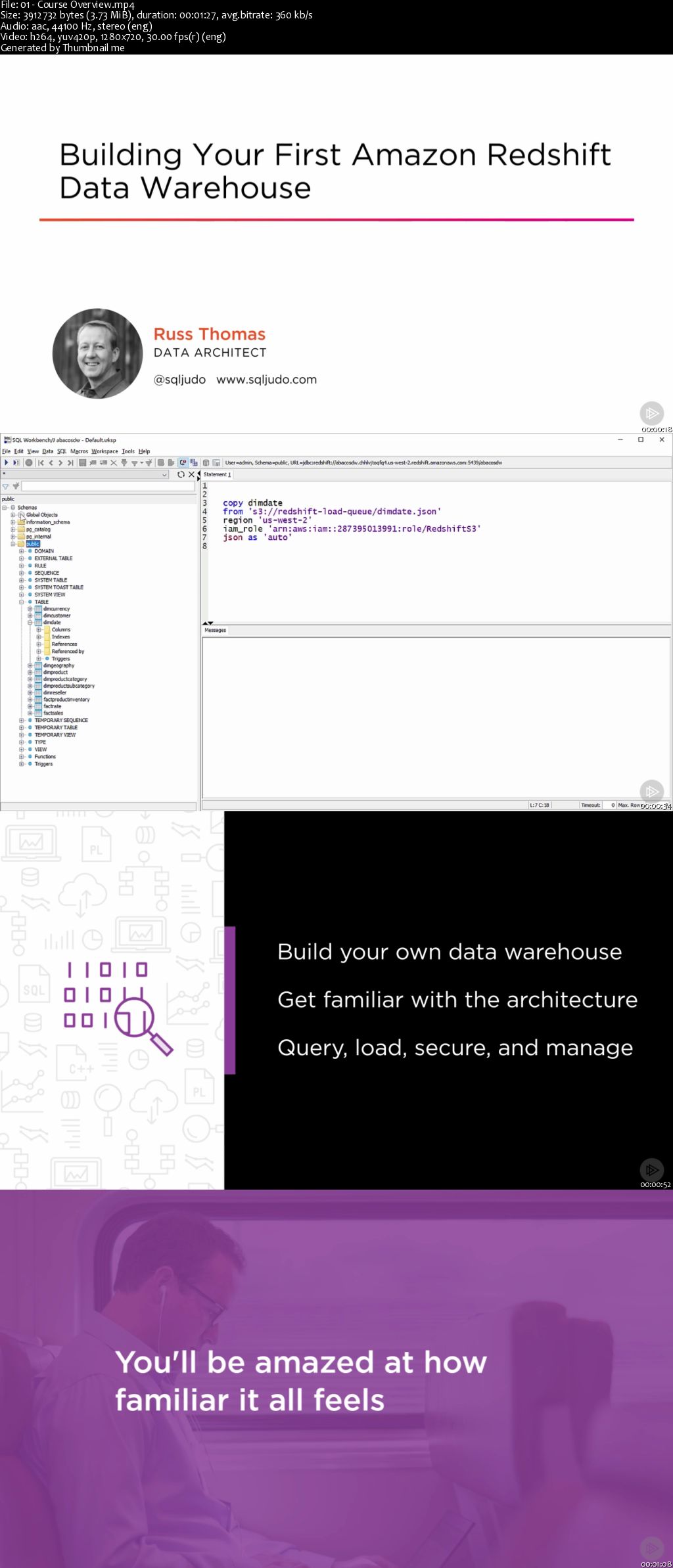Click the funnel icon beside the tree filter field

(5, 487)
